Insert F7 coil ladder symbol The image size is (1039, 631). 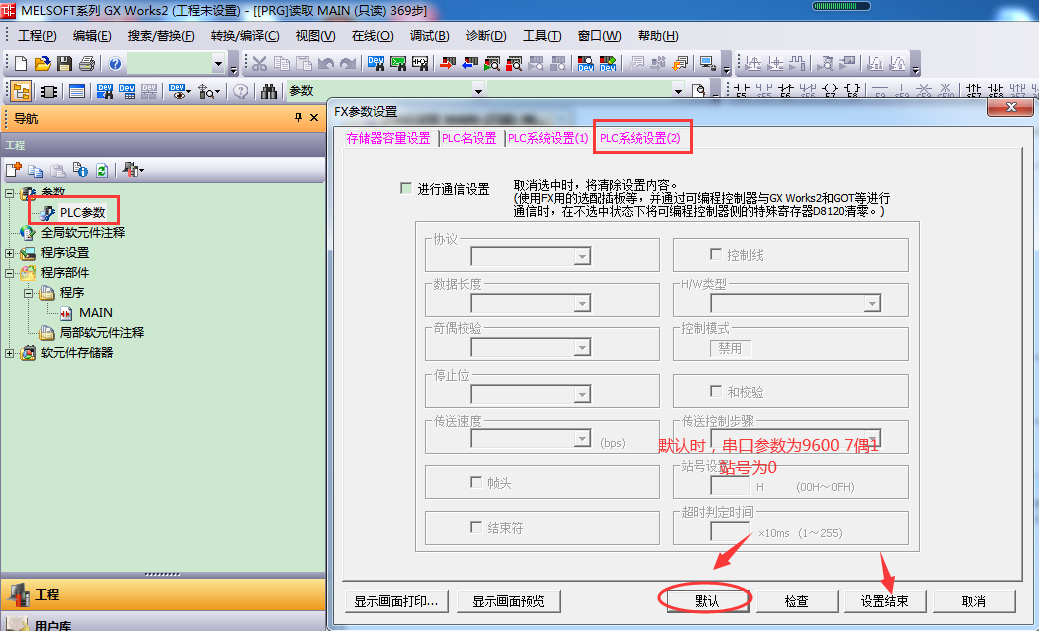830,91
